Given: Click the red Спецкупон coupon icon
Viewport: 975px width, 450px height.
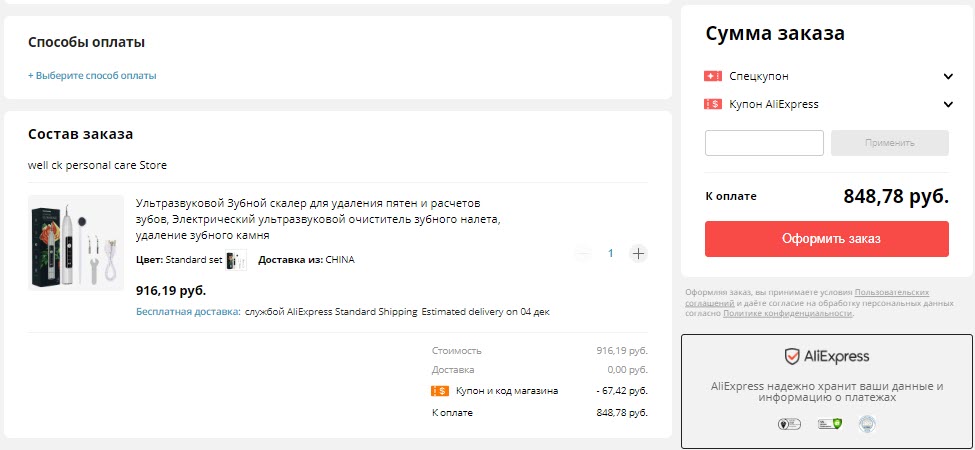Looking at the screenshot, I should pyautogui.click(x=713, y=76).
